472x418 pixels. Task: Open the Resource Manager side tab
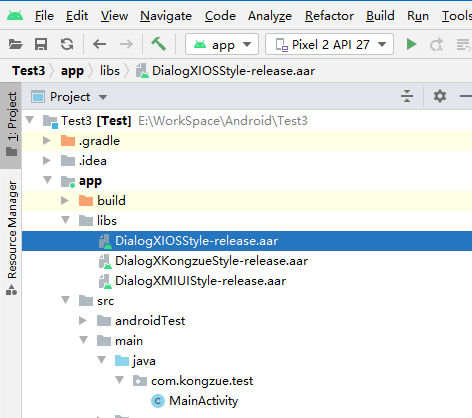click(11, 238)
